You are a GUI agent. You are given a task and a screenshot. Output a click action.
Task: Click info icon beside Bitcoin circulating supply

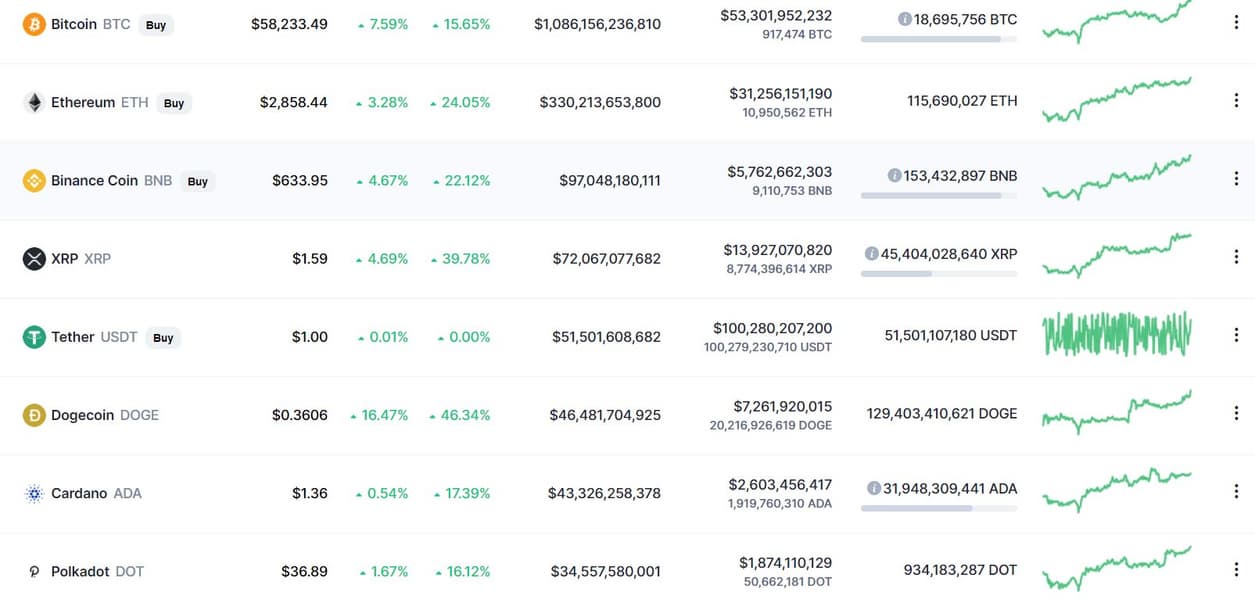[904, 19]
